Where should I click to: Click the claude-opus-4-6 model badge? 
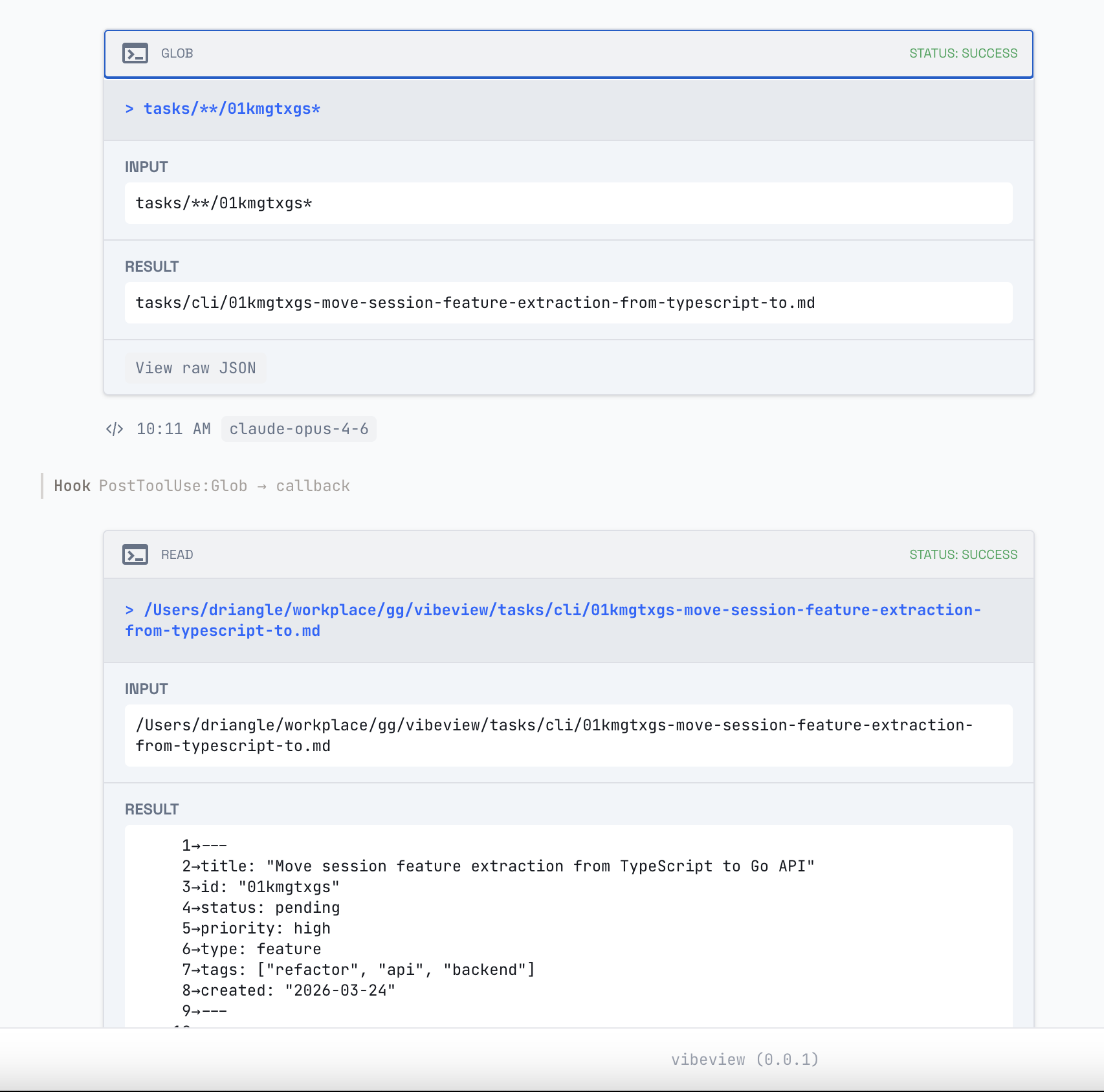(299, 428)
